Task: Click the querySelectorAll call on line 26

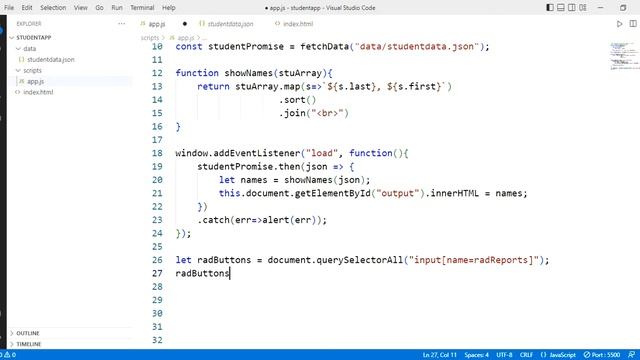Action: click(360, 260)
